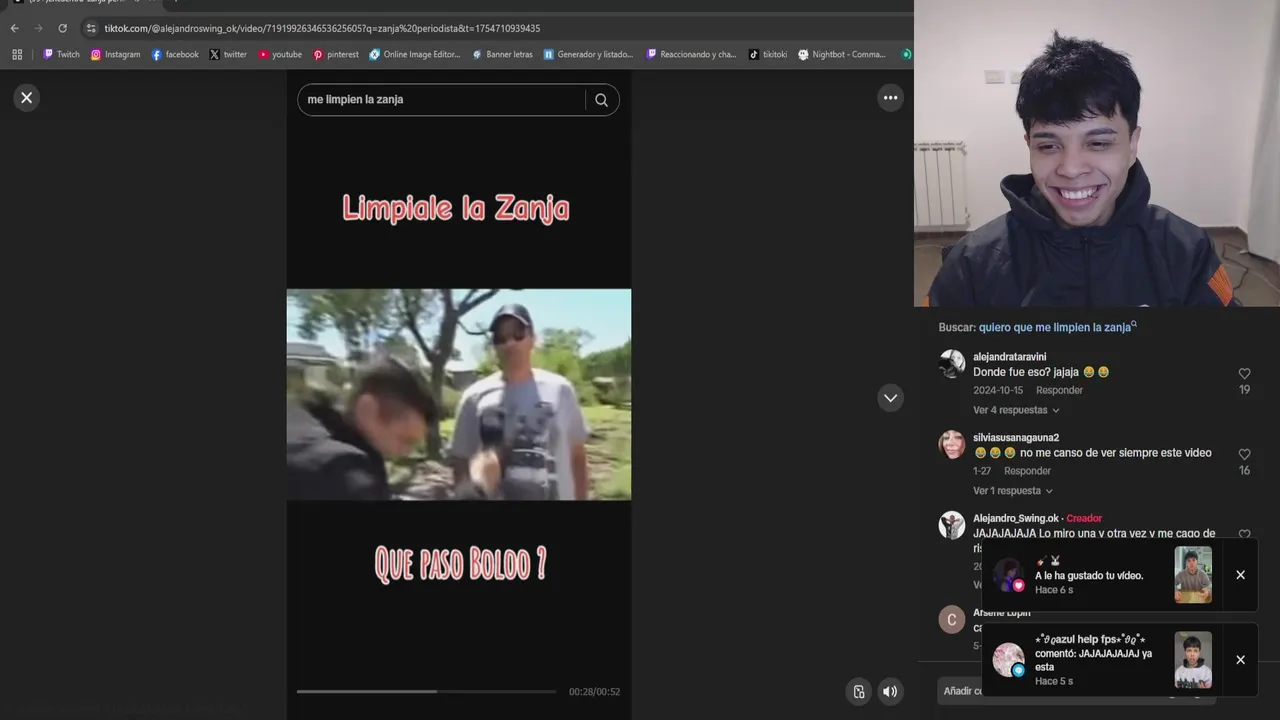Screen dimensions: 1280x720
Task: Toggle the auto-scroll icon beside the volume button
Action: click(859, 691)
